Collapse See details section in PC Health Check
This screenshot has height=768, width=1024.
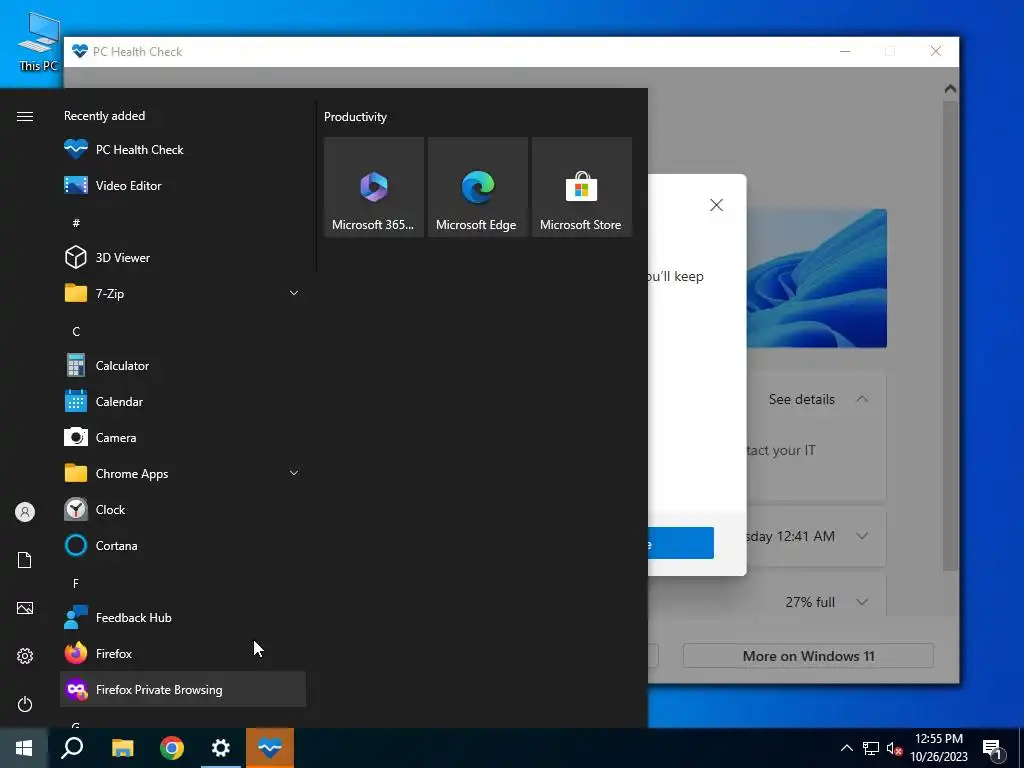click(862, 399)
